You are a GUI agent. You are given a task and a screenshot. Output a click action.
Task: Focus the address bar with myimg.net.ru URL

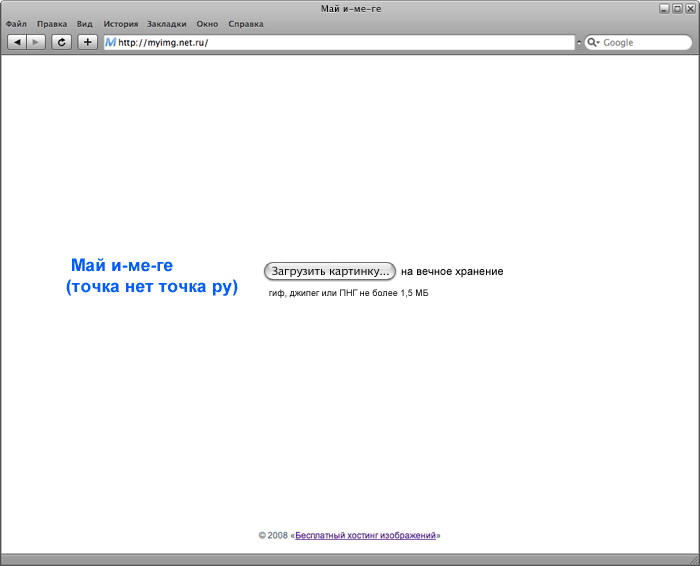coord(340,43)
